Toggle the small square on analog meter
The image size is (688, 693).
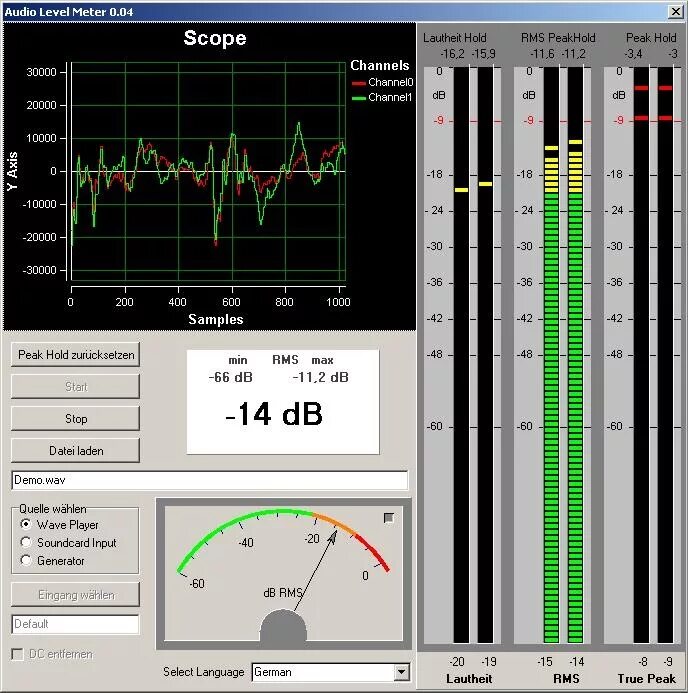[388, 518]
